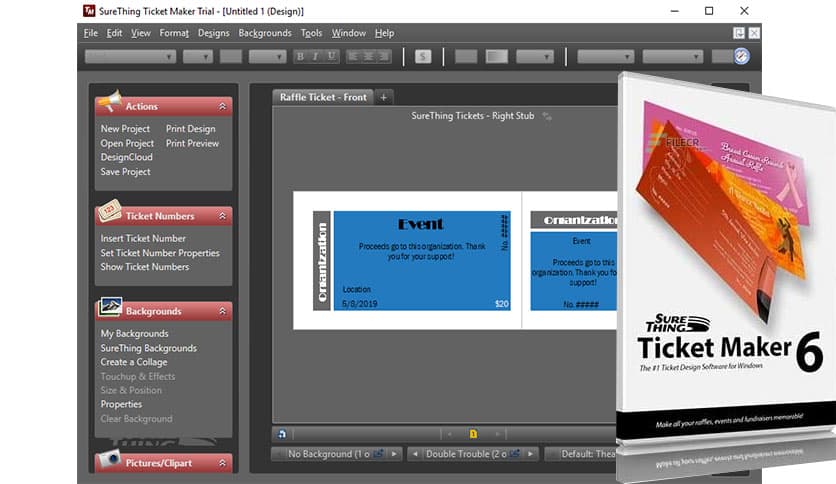Click the restore document window icon
Screen dimensions: 836x484
pyautogui.click(x=739, y=33)
